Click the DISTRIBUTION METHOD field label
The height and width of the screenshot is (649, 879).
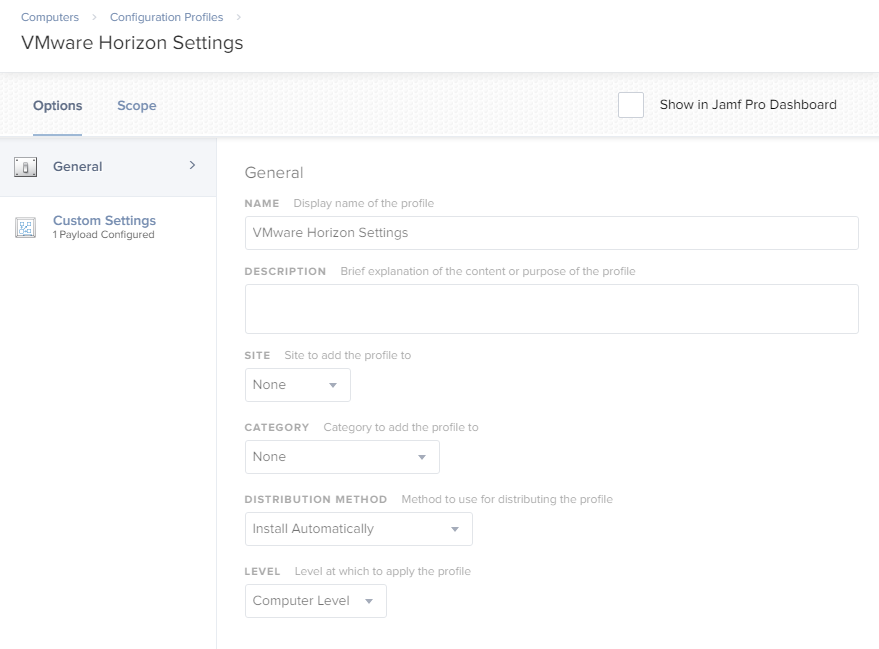316,499
